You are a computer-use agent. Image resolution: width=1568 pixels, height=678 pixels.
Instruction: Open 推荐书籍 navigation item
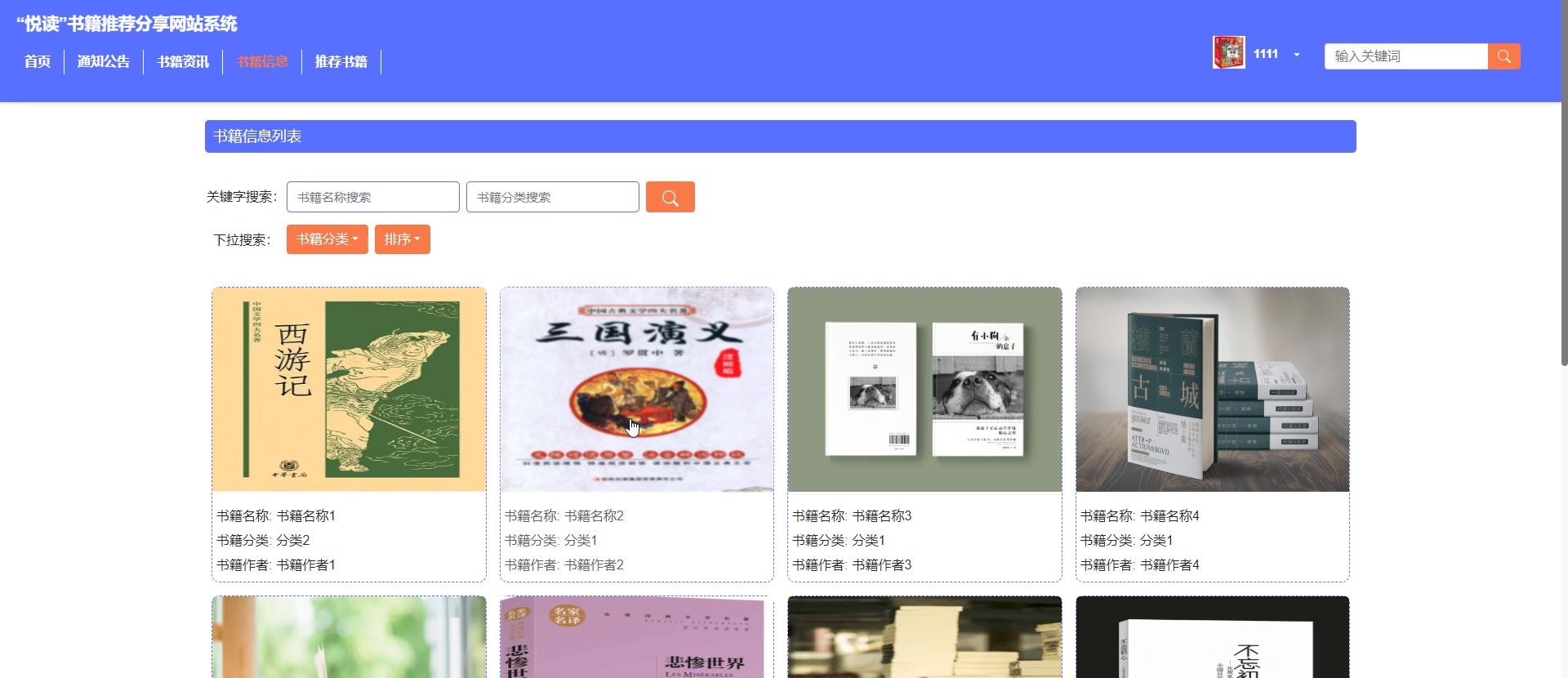(341, 61)
